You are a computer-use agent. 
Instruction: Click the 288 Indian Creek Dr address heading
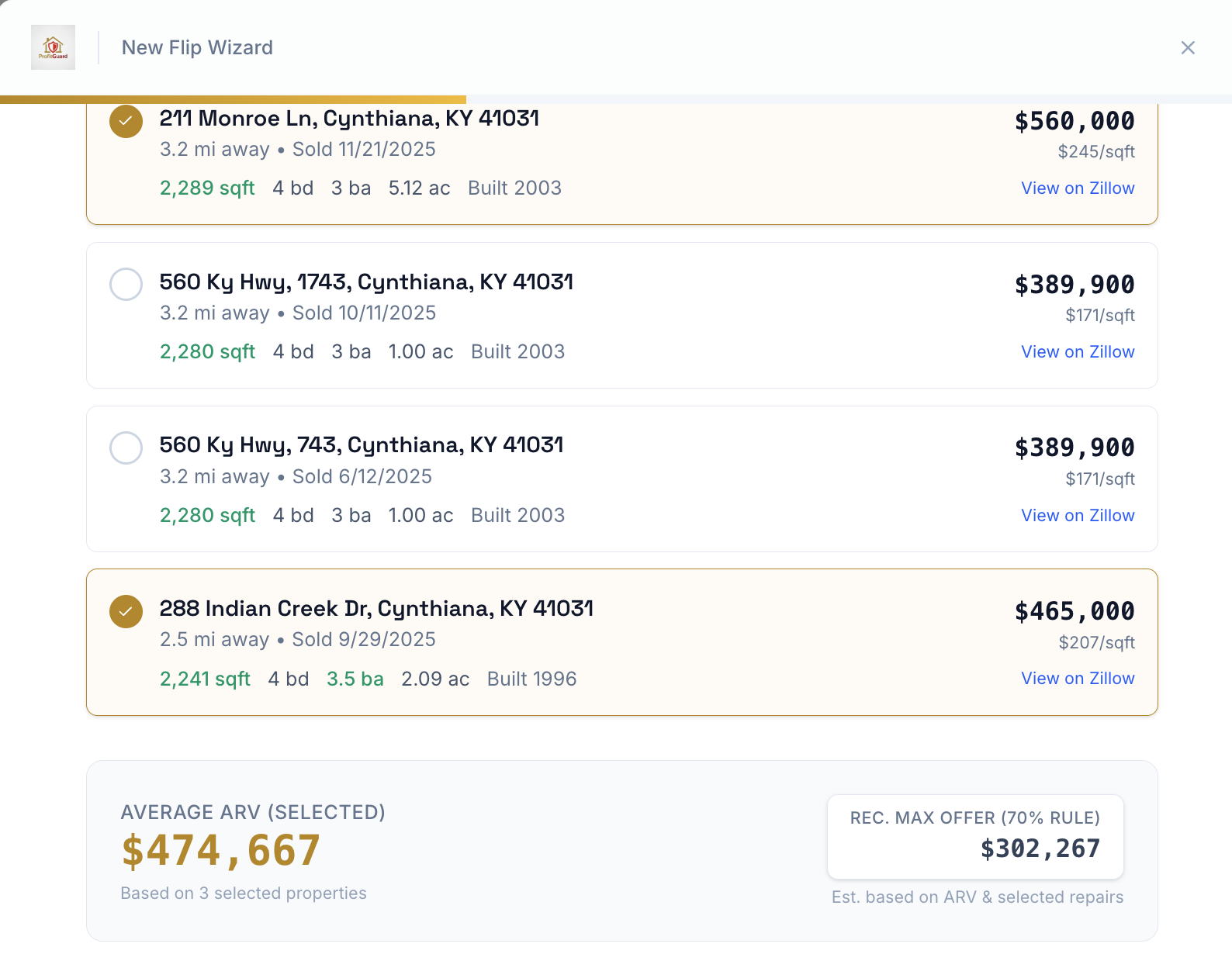tap(376, 609)
